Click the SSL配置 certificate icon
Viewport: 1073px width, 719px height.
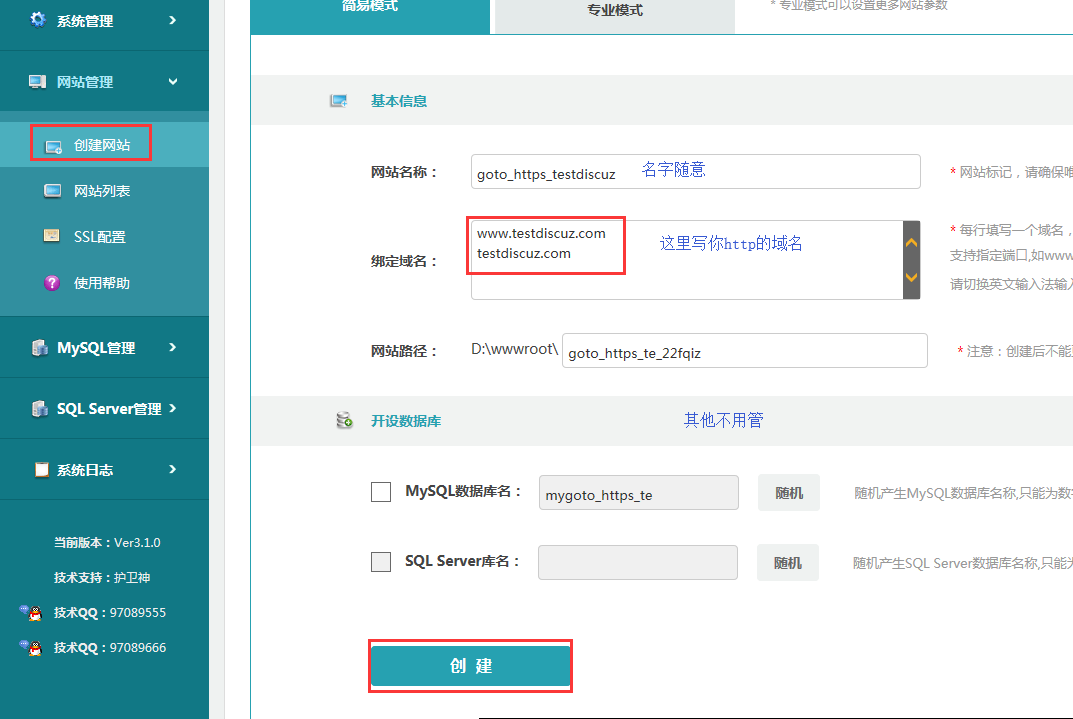click(52, 237)
